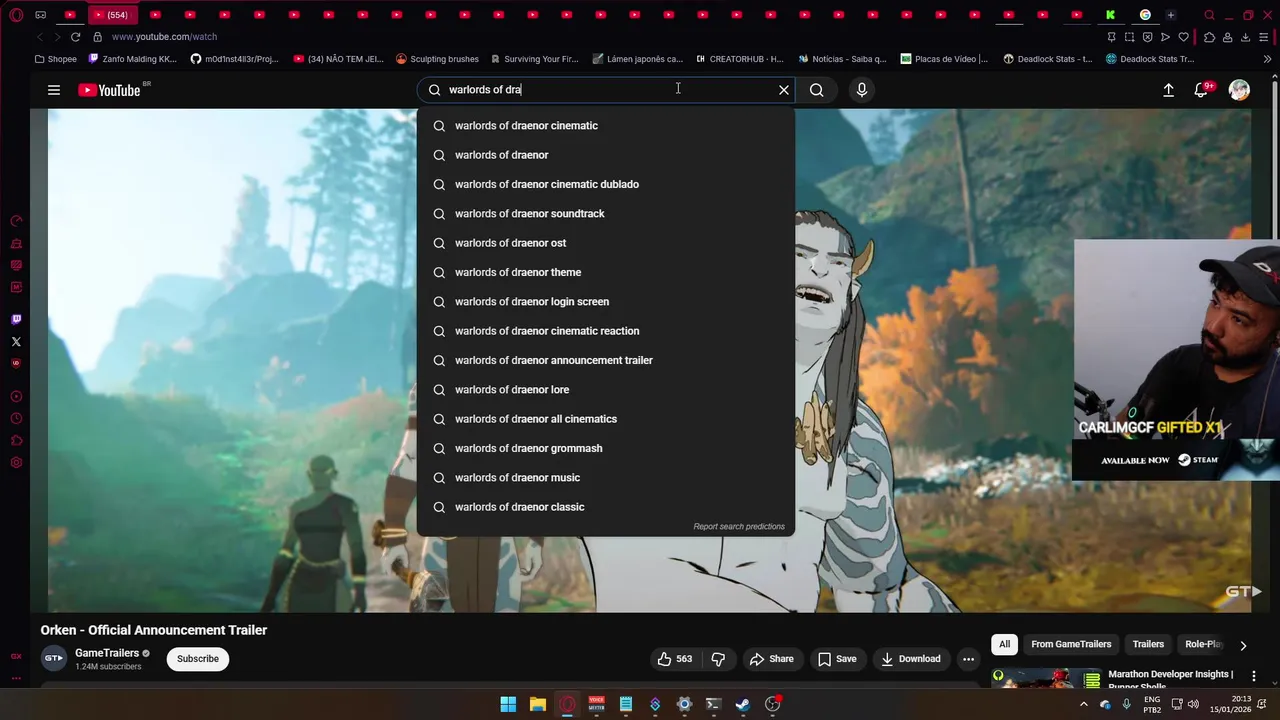Open OBS Studio from the taskbar
This screenshot has height=720, width=1280.
772,705
